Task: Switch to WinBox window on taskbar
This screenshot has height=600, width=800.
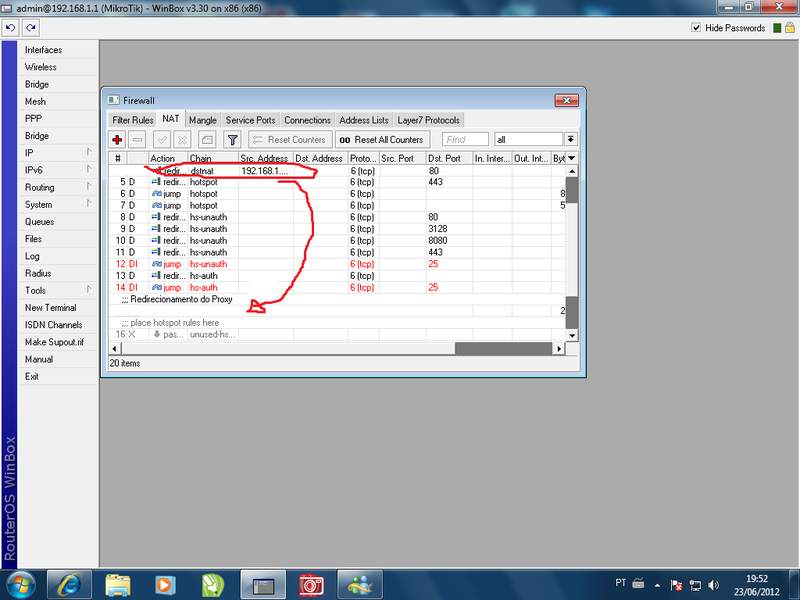Action: (x=263, y=585)
